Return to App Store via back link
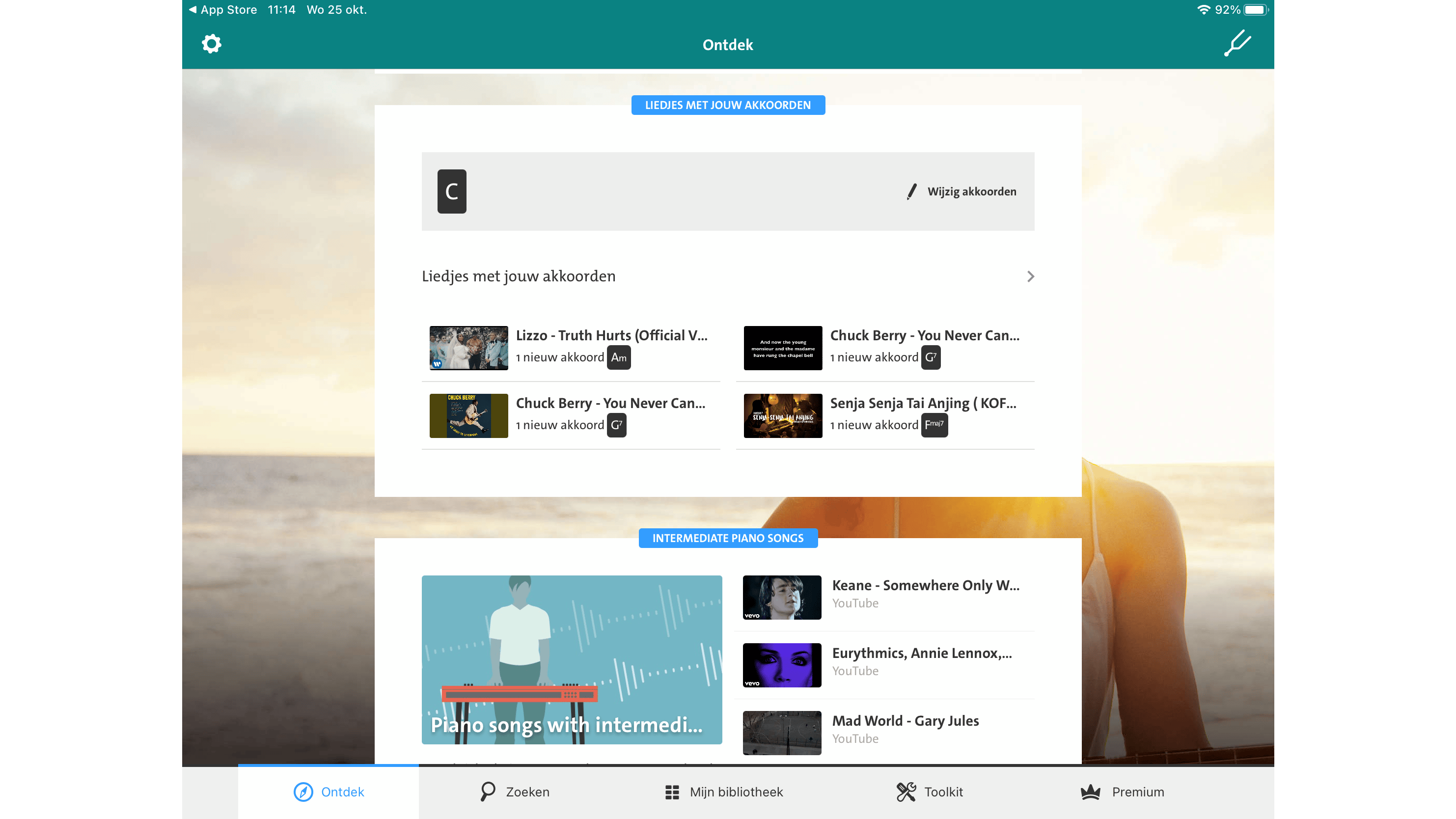 [222, 10]
